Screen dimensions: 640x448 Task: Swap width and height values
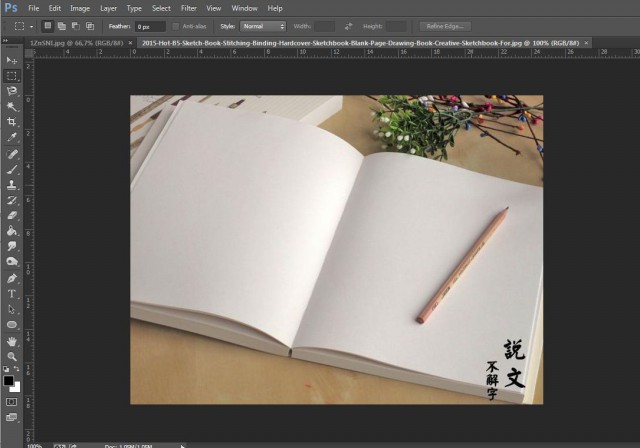348,27
